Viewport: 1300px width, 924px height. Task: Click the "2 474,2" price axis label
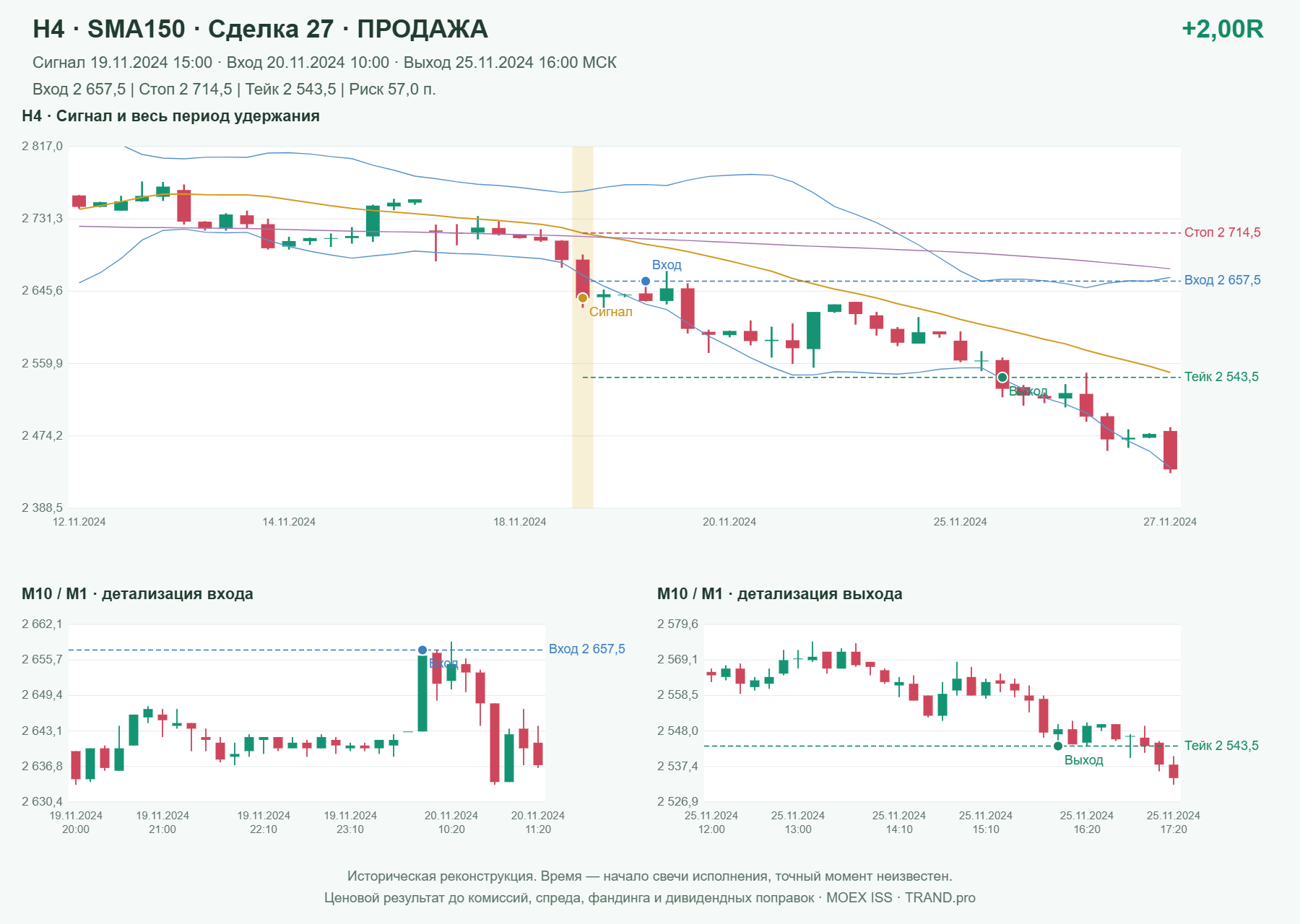(x=42, y=435)
